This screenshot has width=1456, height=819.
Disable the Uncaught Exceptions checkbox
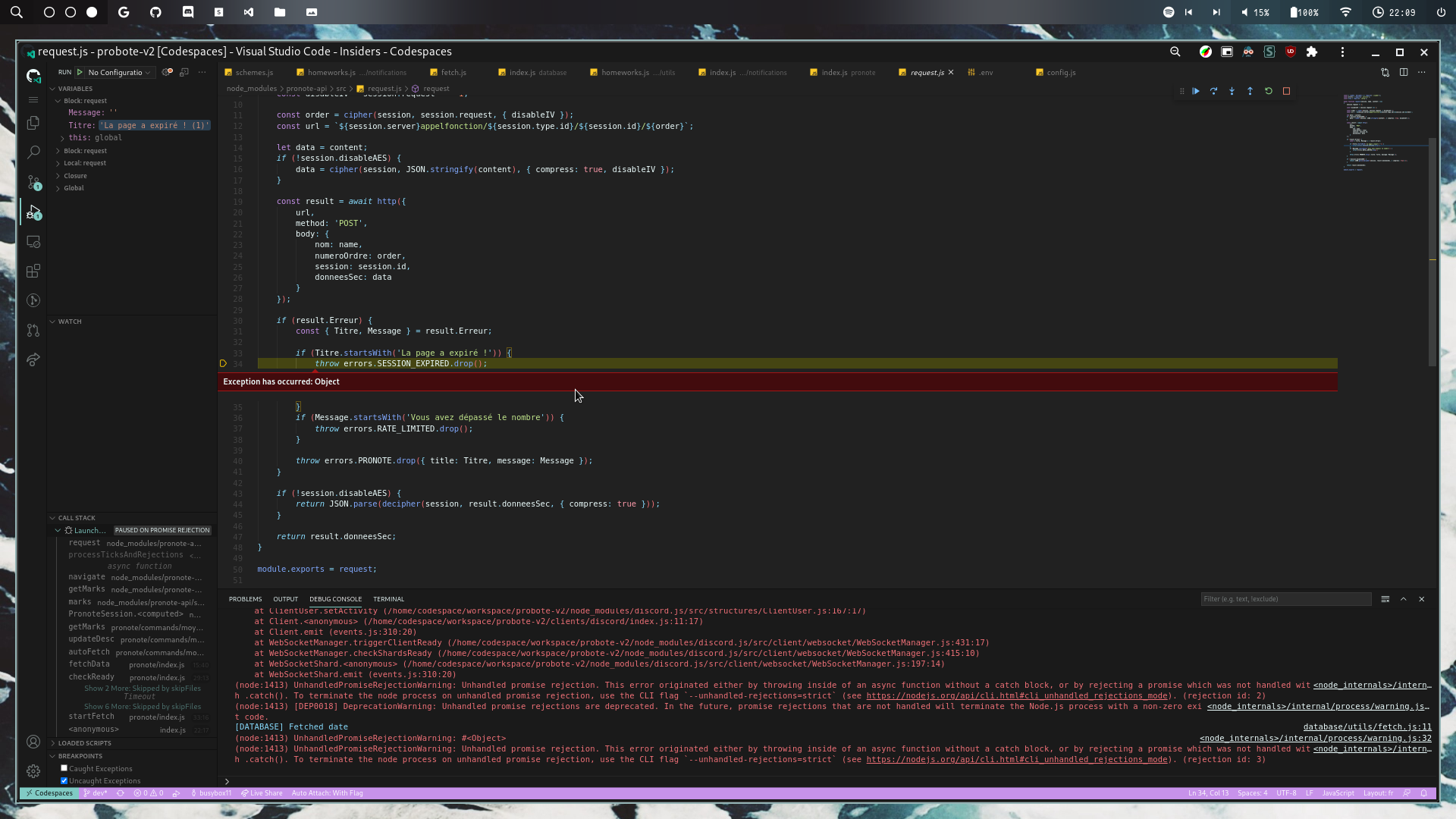64,780
